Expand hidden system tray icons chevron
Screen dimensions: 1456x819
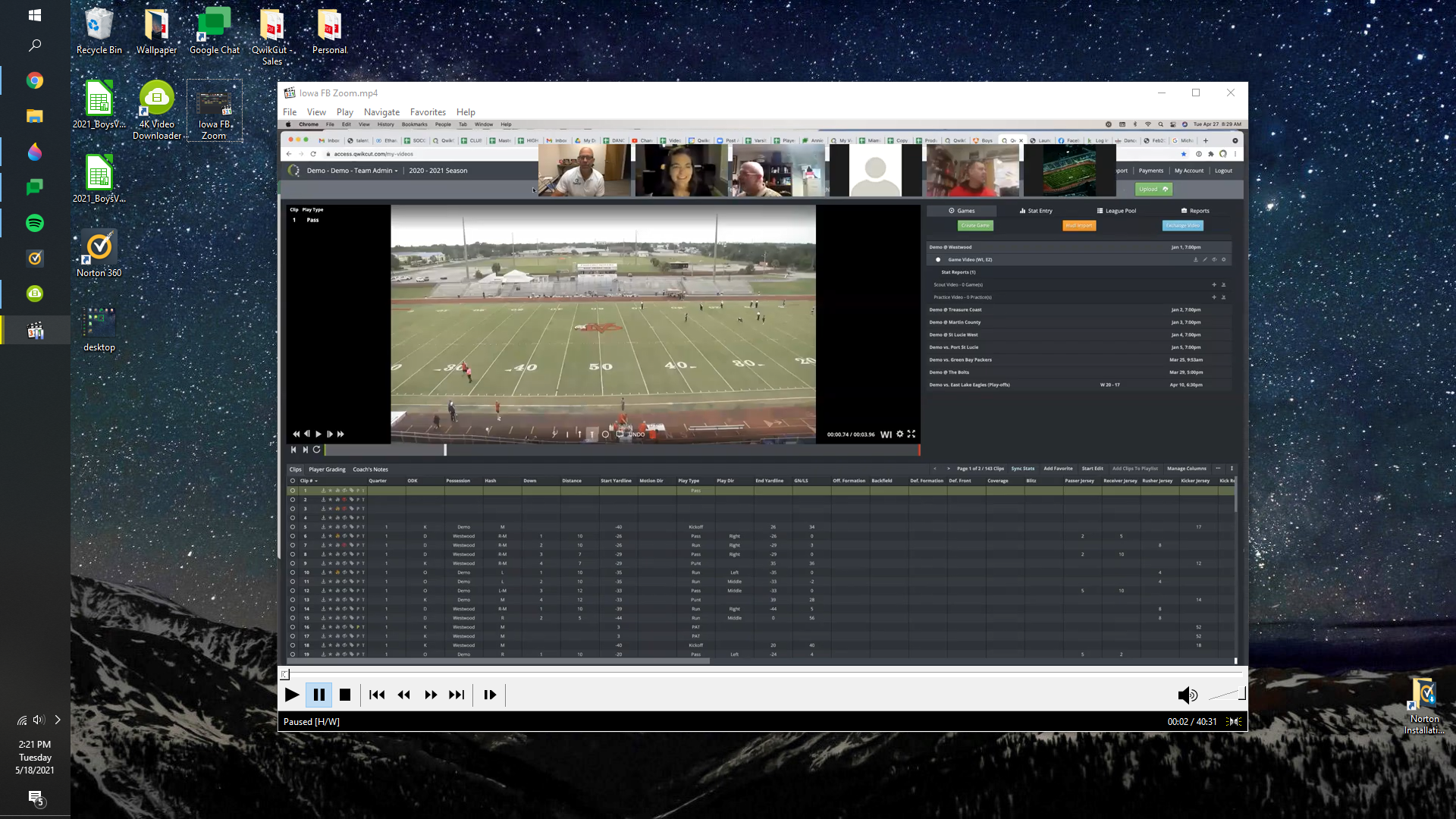58,720
